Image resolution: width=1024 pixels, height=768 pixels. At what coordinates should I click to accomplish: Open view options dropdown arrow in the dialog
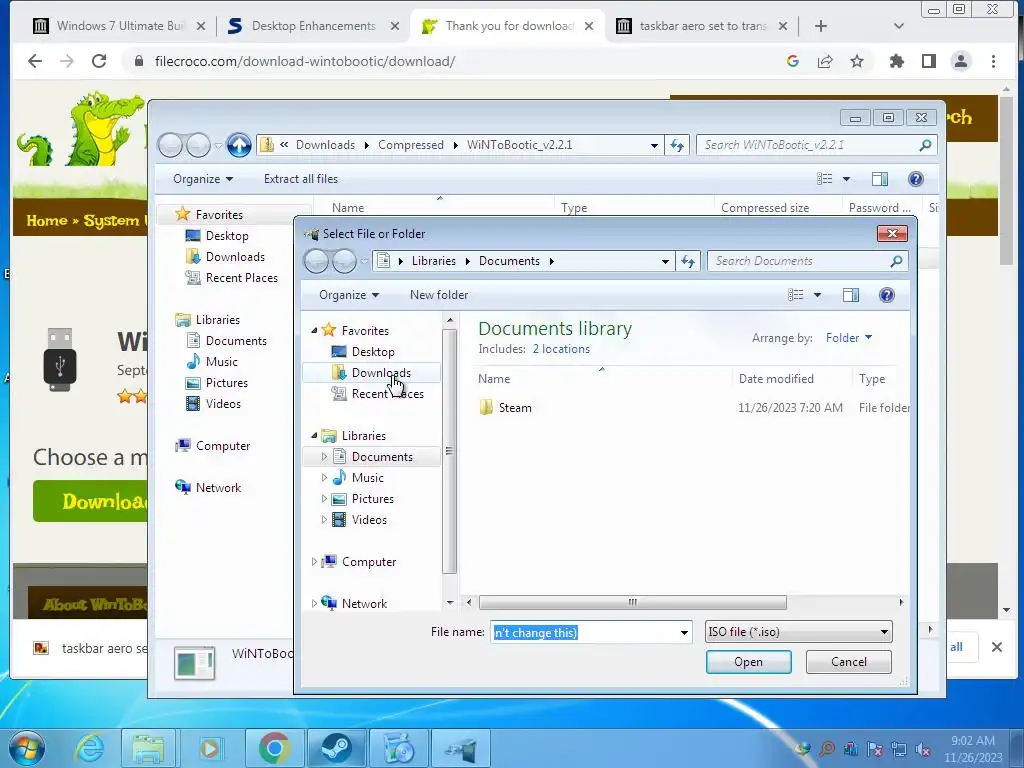tap(817, 295)
